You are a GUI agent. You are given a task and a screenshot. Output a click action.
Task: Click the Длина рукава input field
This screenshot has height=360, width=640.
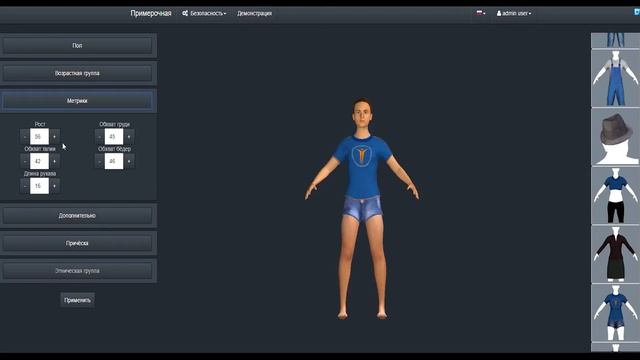point(39,186)
